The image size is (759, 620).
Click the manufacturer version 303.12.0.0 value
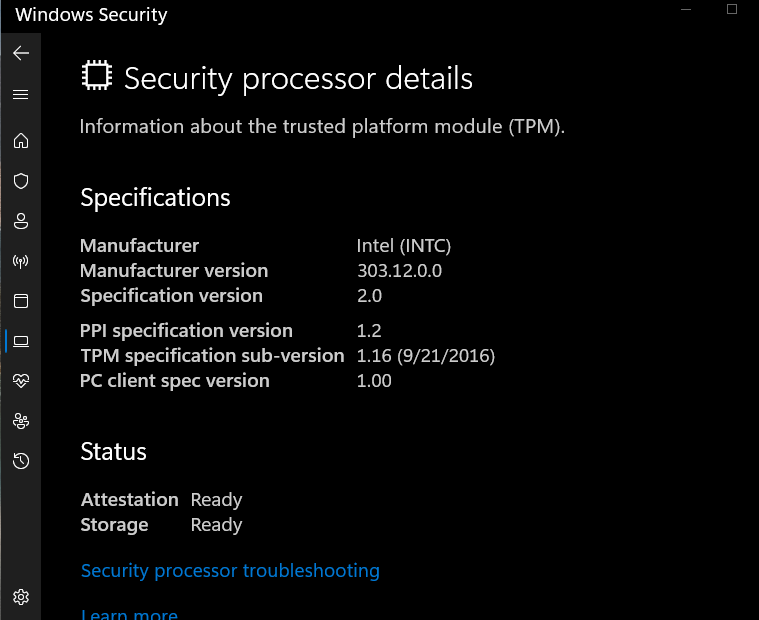pos(399,271)
